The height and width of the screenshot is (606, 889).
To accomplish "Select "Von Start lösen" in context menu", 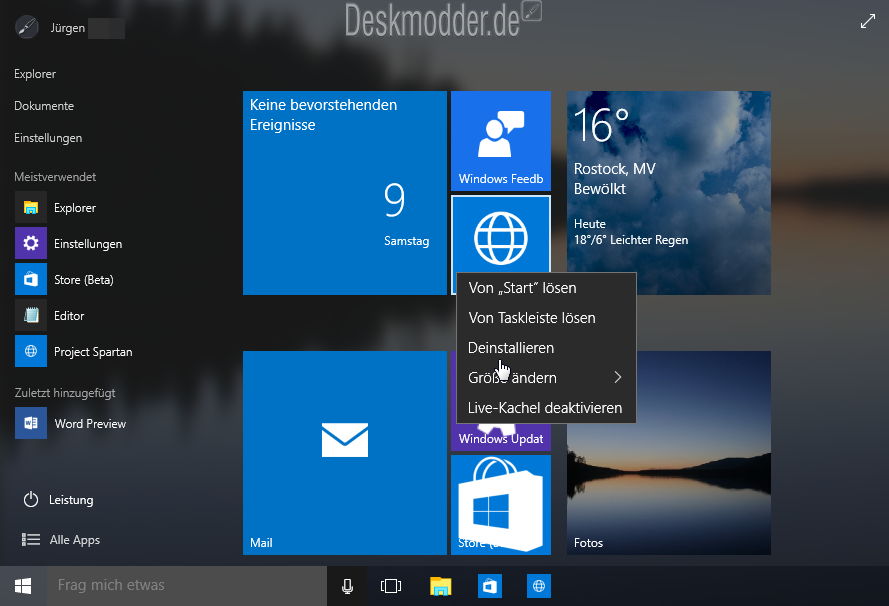I will [546, 288].
